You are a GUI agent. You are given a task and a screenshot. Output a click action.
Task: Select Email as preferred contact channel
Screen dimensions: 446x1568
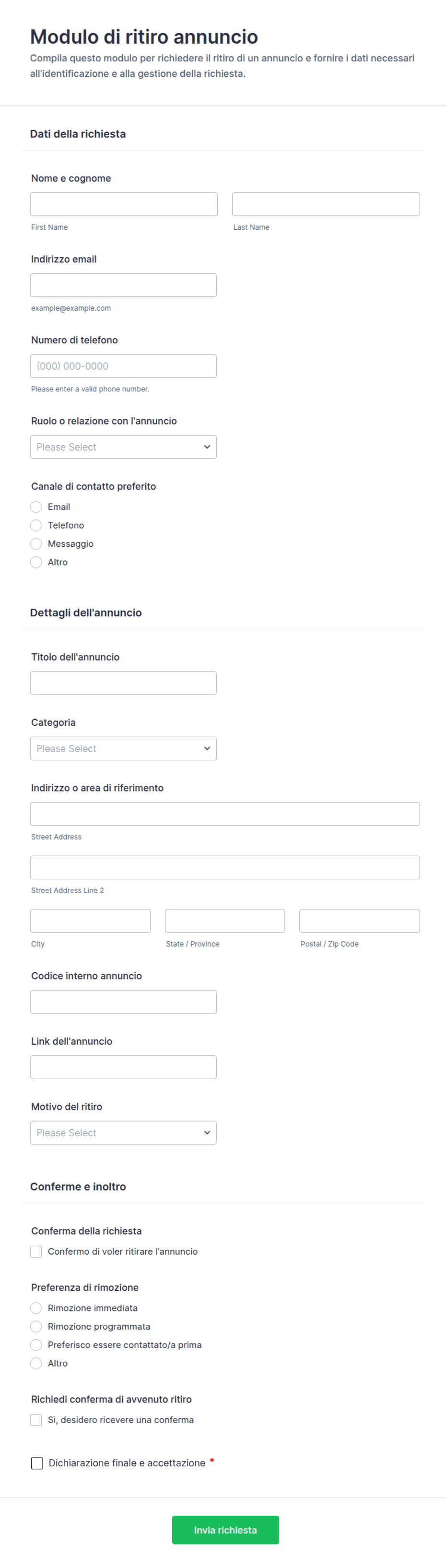point(36,507)
